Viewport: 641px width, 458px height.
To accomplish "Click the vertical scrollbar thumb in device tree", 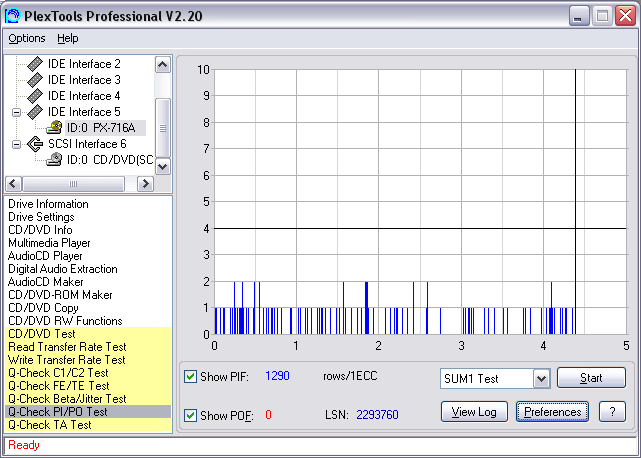I will pos(163,128).
